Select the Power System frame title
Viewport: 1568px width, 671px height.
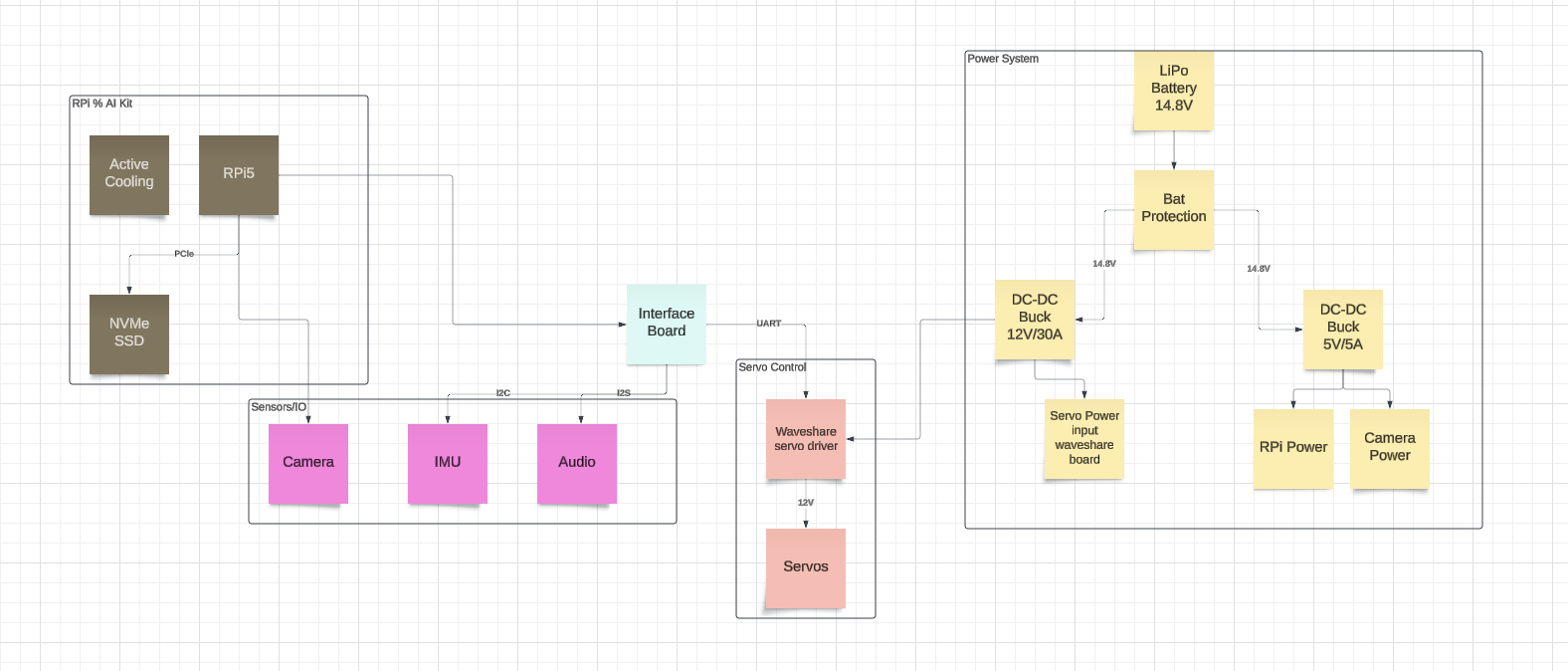coord(1003,59)
